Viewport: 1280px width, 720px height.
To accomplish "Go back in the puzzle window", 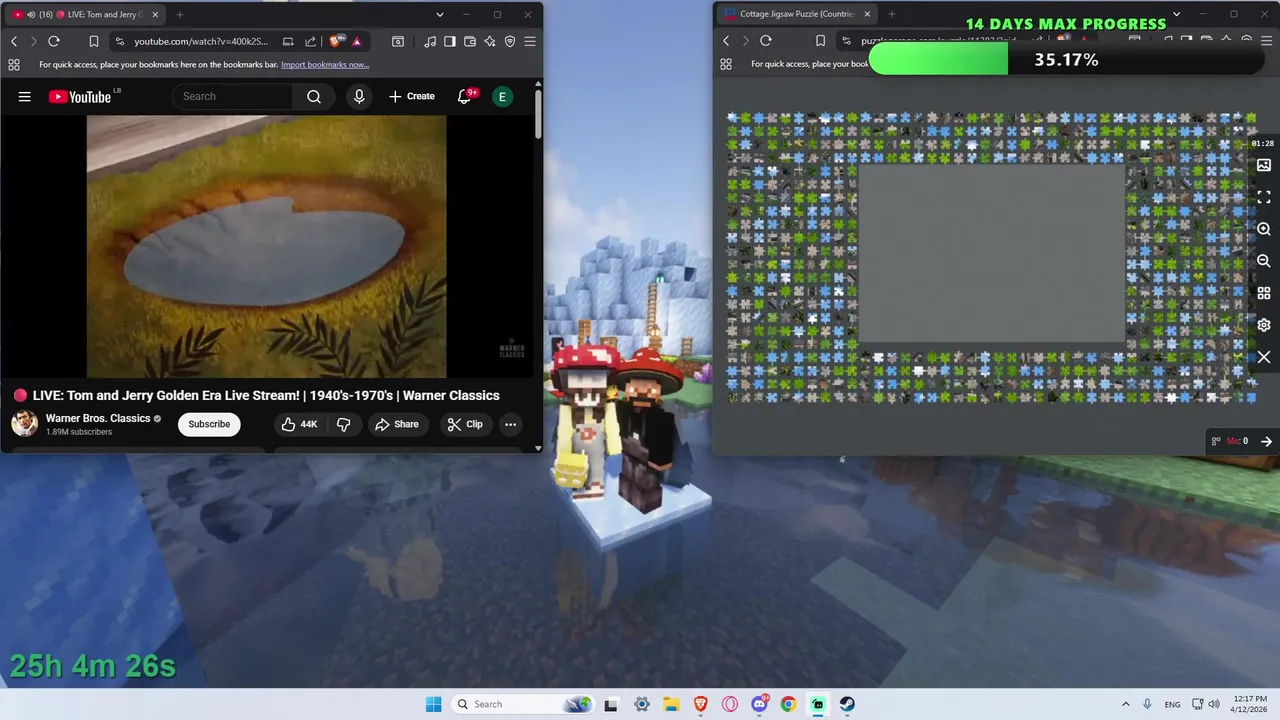I will pos(726,40).
